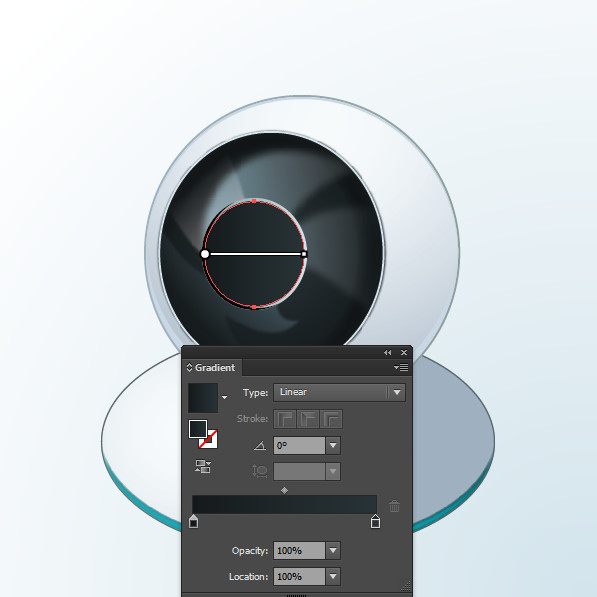
Task: Select the left gradient color stop
Action: [x=193, y=521]
